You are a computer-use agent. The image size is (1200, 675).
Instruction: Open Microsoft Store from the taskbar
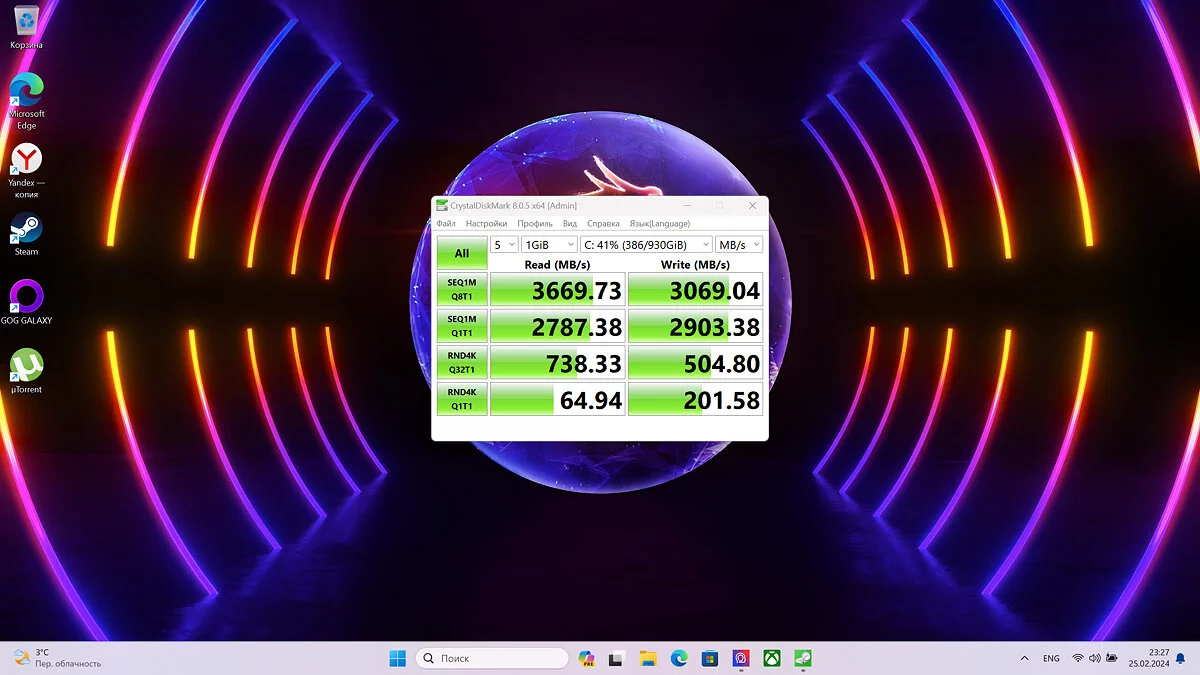710,658
